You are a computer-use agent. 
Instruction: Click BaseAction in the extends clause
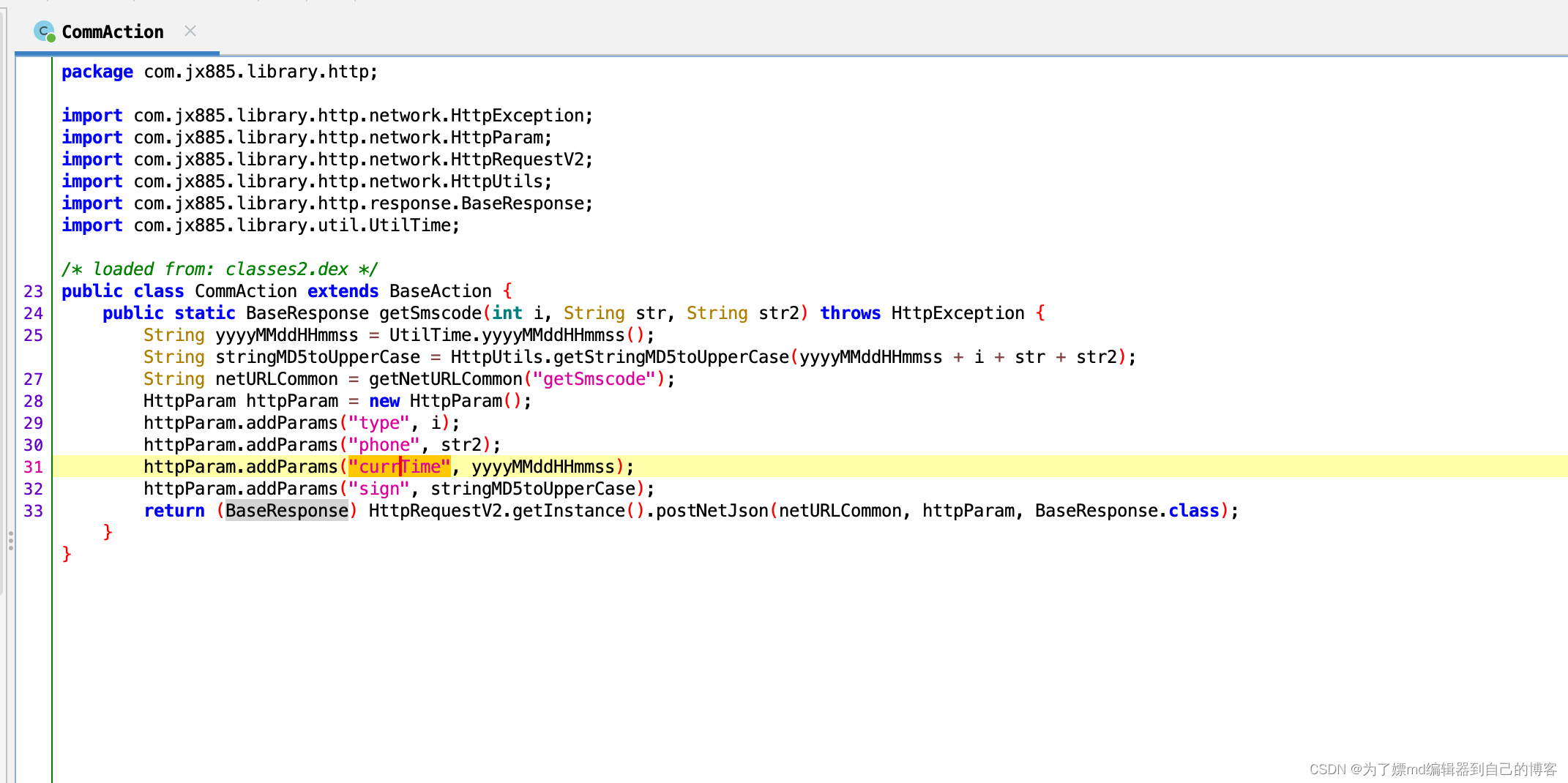pyautogui.click(x=441, y=291)
